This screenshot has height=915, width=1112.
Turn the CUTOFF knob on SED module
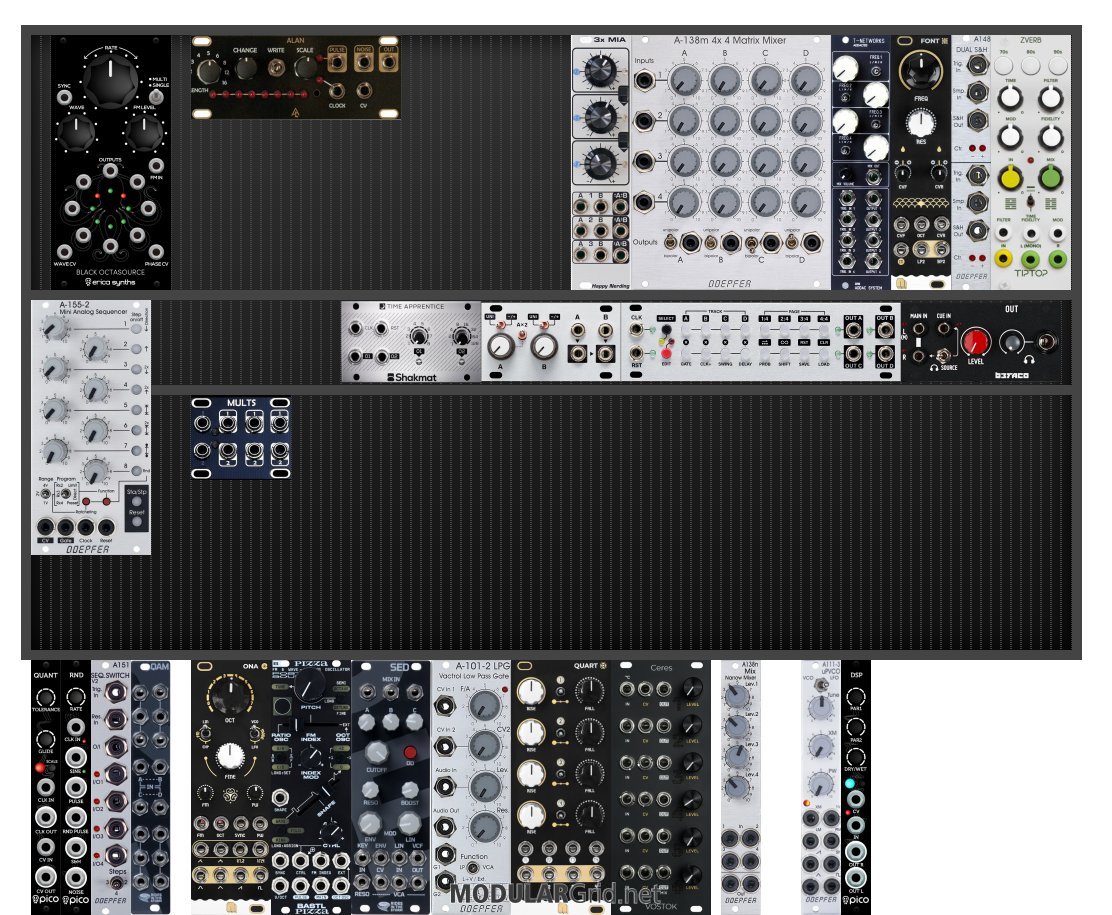tap(376, 753)
